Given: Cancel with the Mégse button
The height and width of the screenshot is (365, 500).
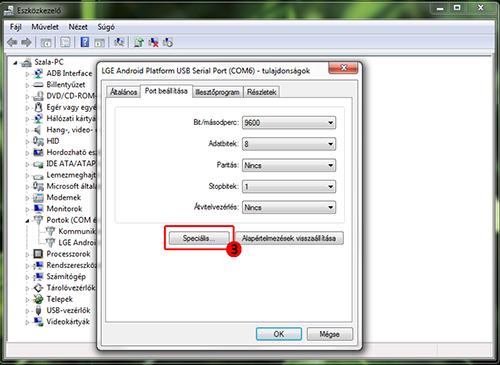Looking at the screenshot, I should [329, 334].
